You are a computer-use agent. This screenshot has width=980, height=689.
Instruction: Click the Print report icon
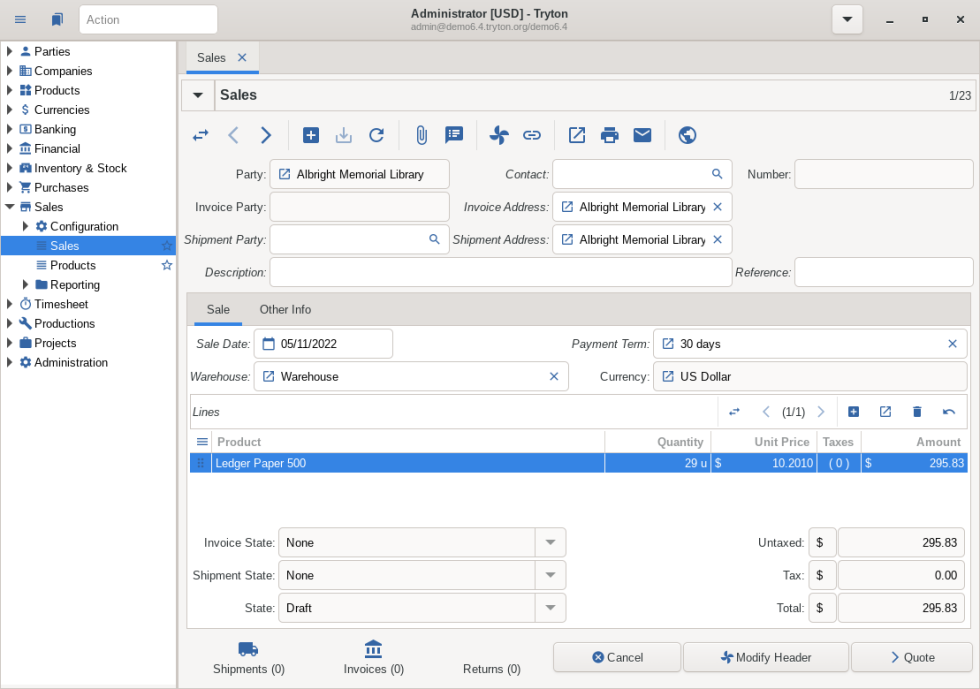point(609,135)
